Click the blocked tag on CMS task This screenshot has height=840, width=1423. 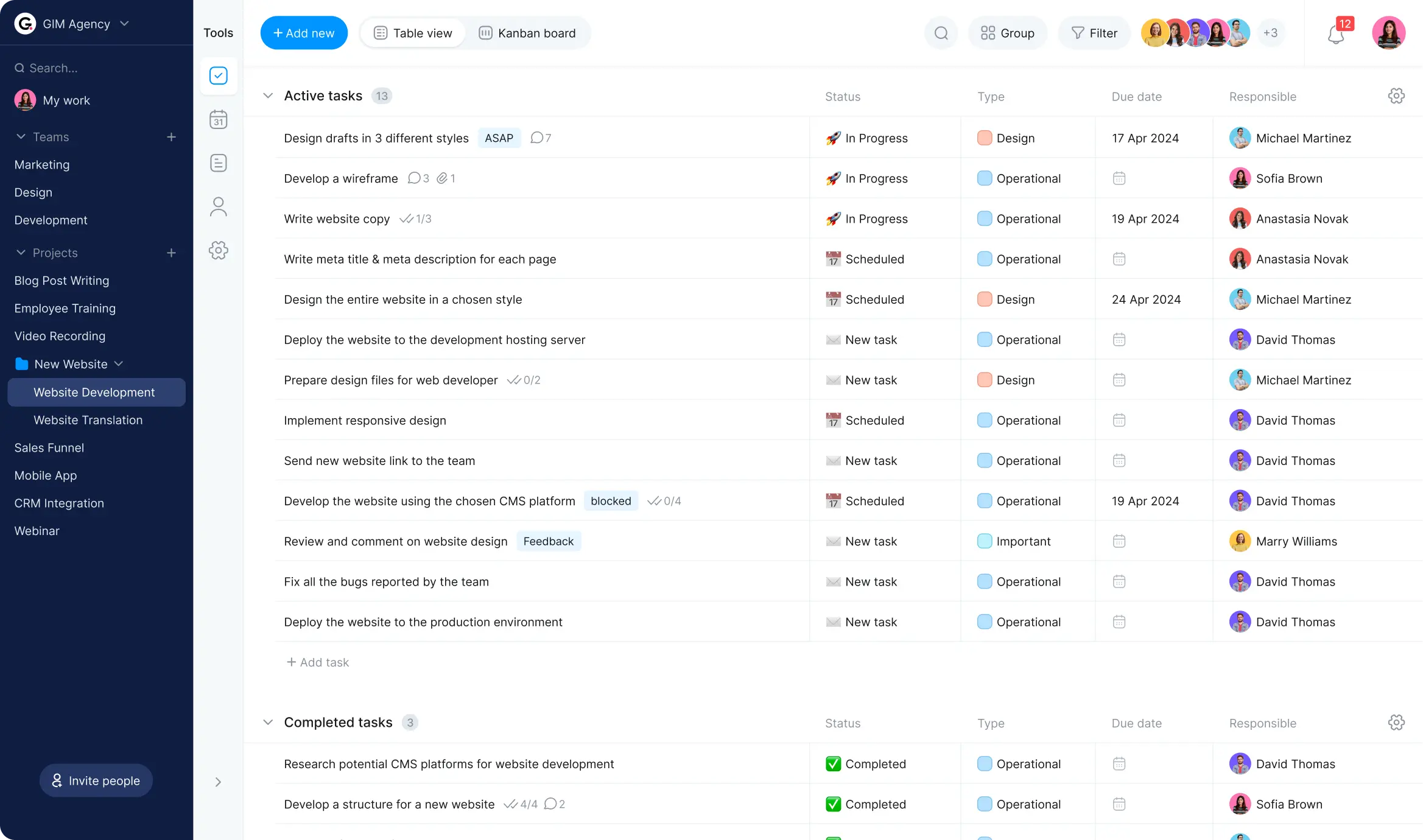point(611,501)
